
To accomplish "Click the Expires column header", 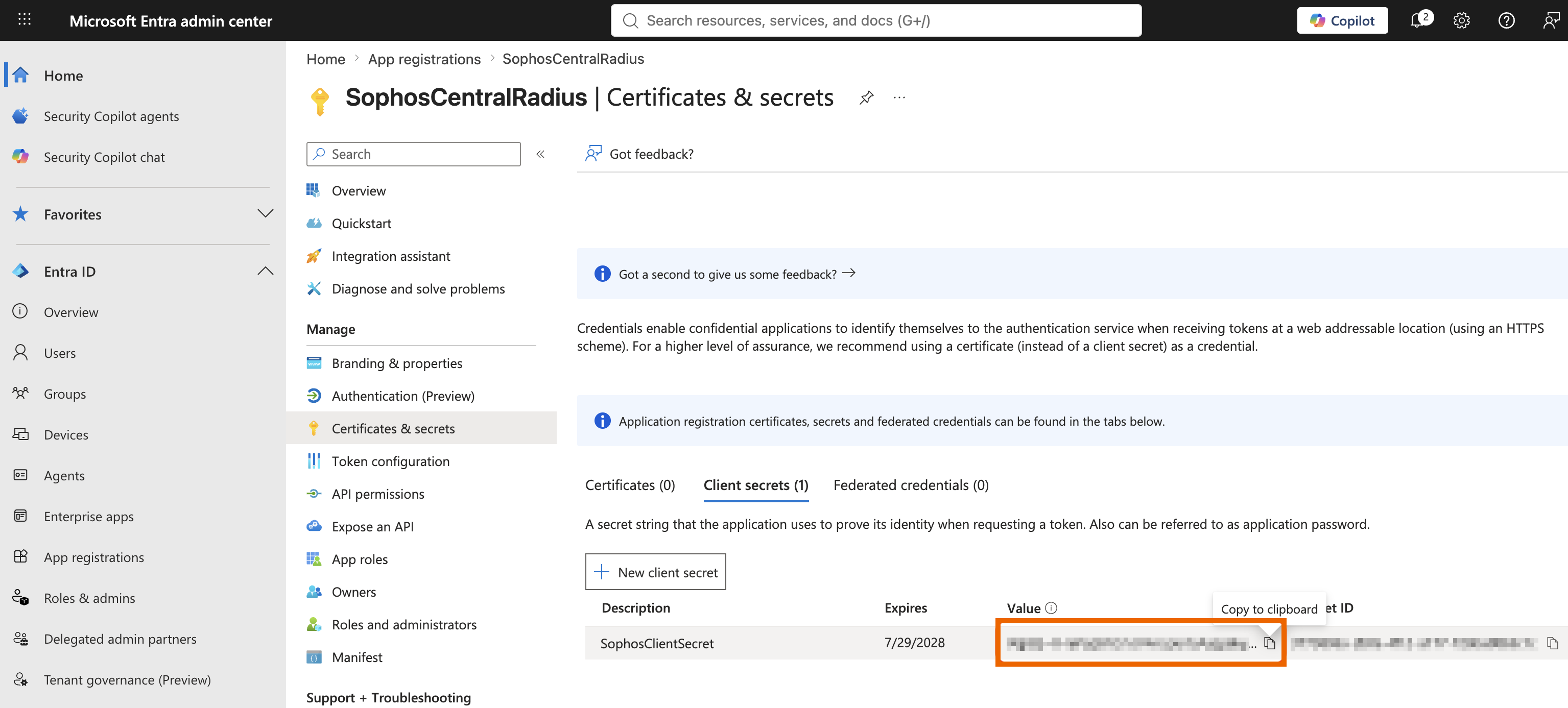I will click(905, 607).
